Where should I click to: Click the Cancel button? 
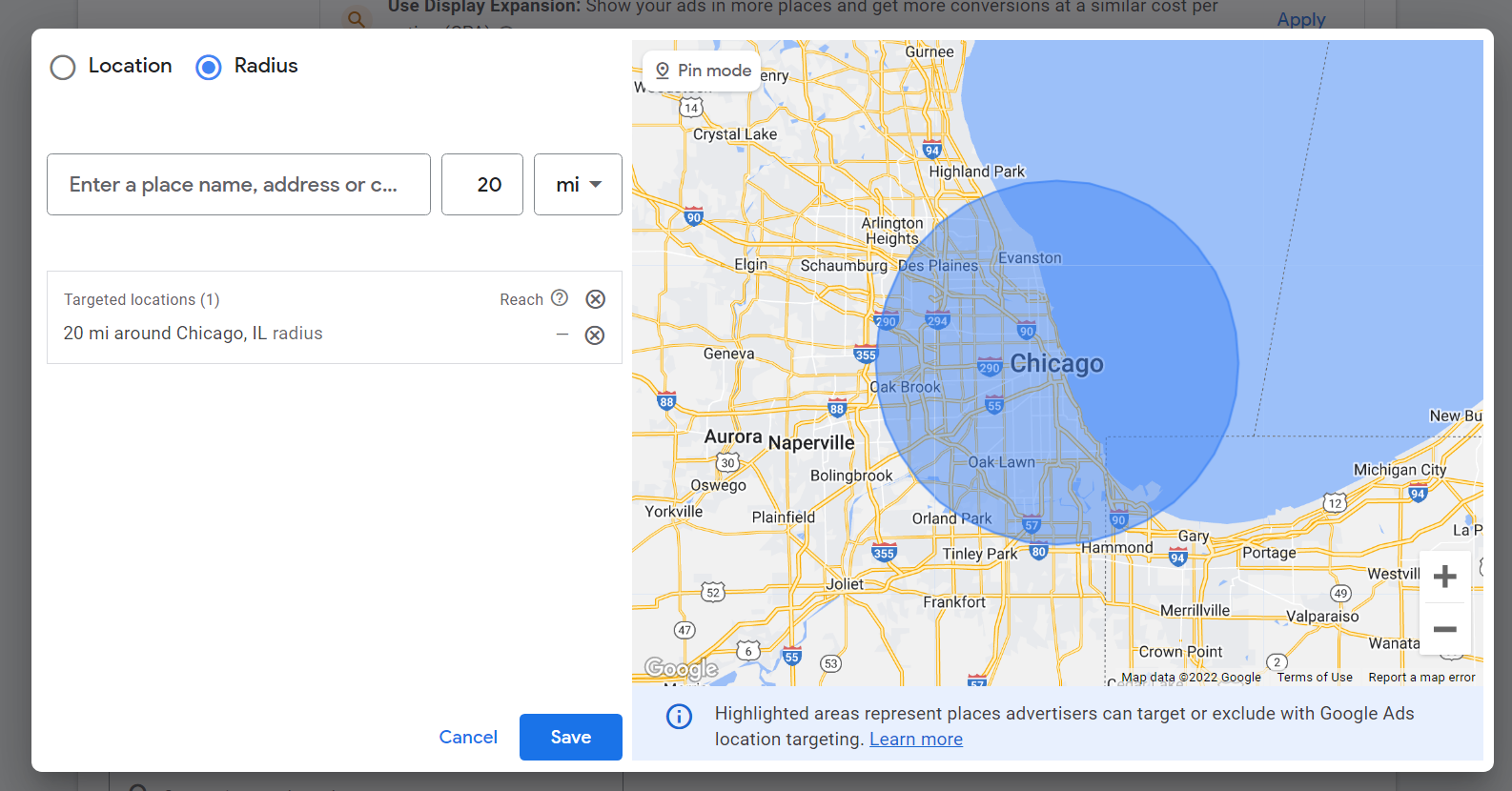pyautogui.click(x=468, y=737)
